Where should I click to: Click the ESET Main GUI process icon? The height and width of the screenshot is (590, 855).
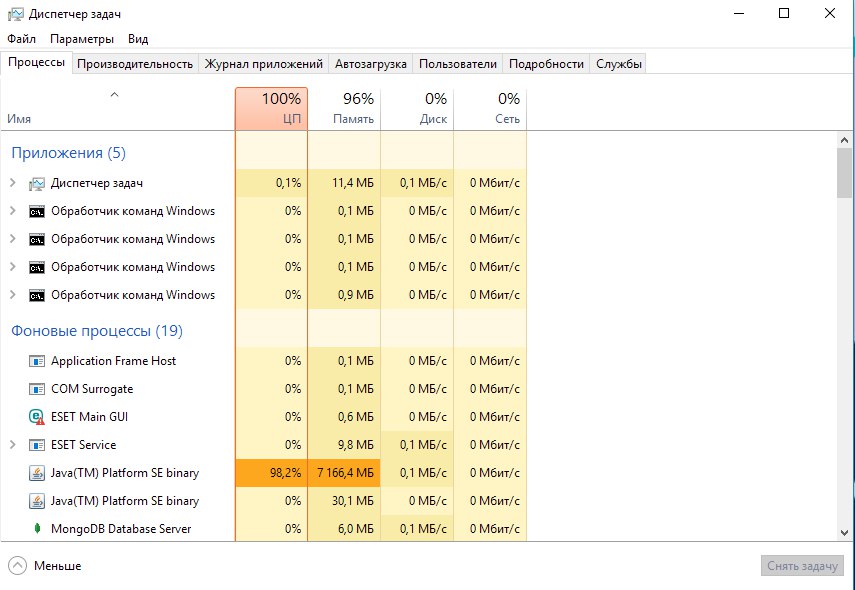pos(37,417)
